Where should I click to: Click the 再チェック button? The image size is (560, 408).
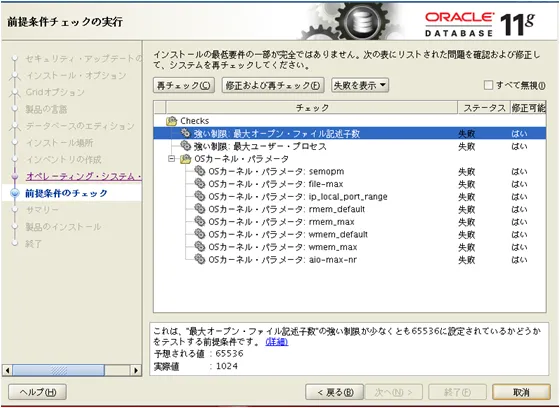(x=184, y=85)
